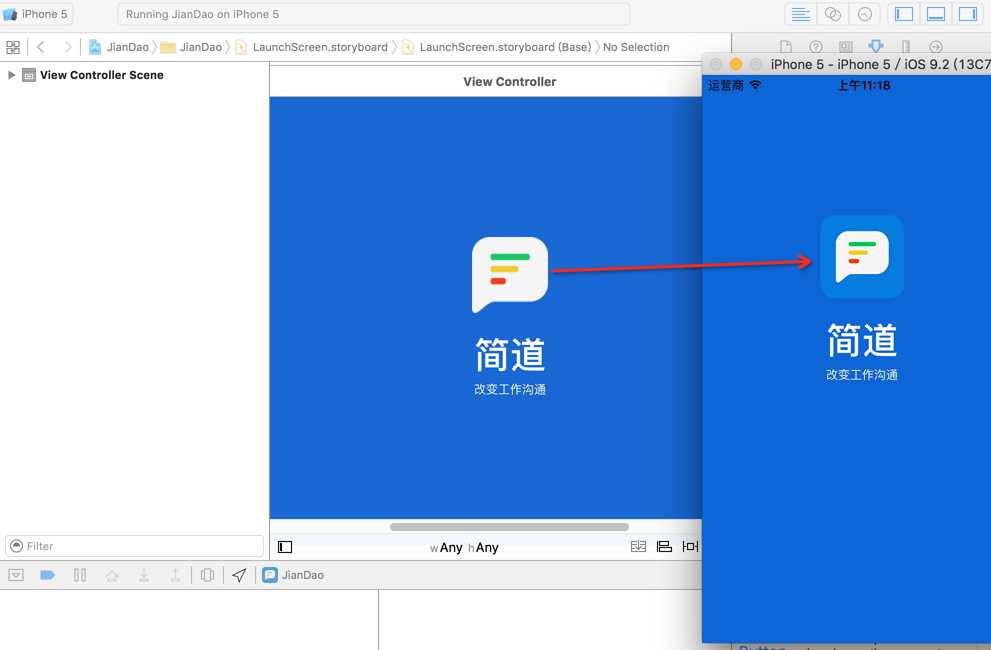Show the Attributes inspector
The image size is (991, 650).
(x=876, y=47)
